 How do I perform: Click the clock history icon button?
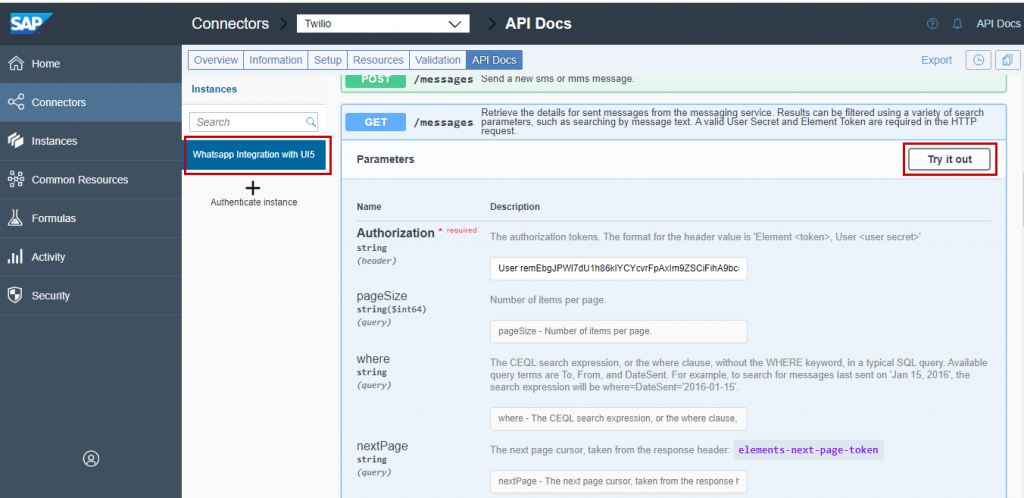(978, 60)
